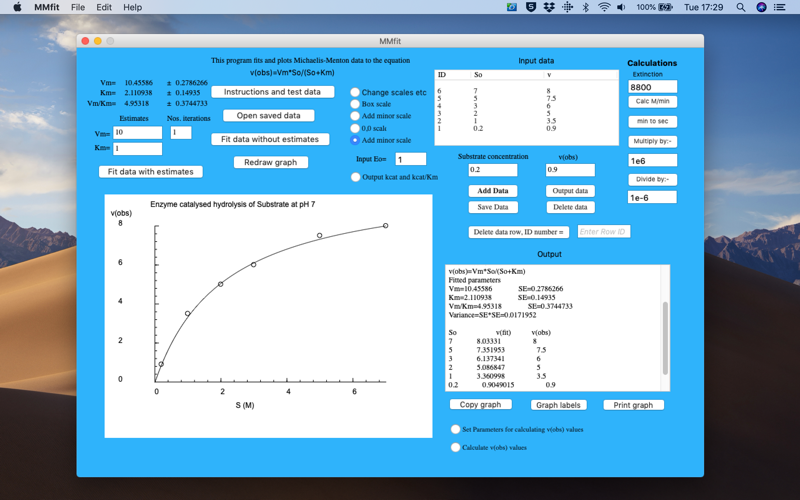
Task: Click the Multiply by:- button
Action: point(653,141)
